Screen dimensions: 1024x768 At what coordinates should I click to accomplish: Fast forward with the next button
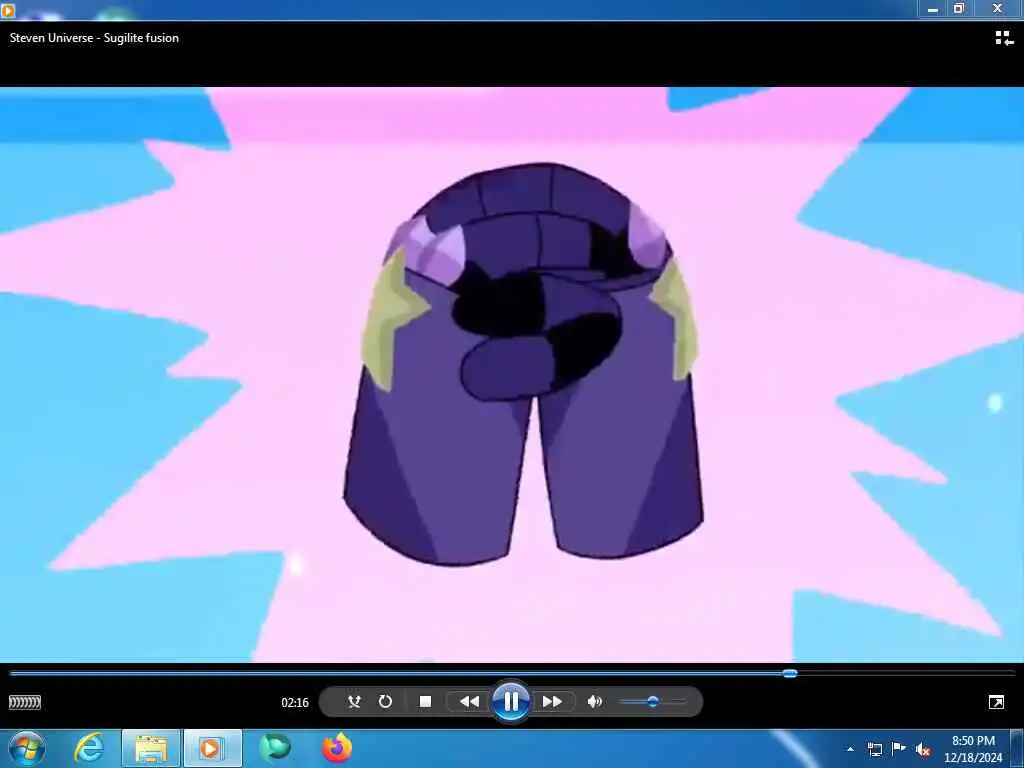[552, 701]
